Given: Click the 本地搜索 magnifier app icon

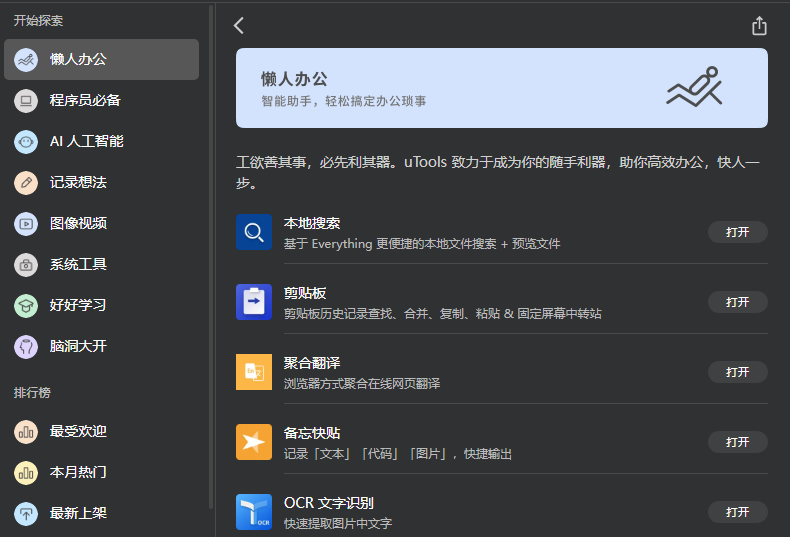Looking at the screenshot, I should click(x=254, y=232).
